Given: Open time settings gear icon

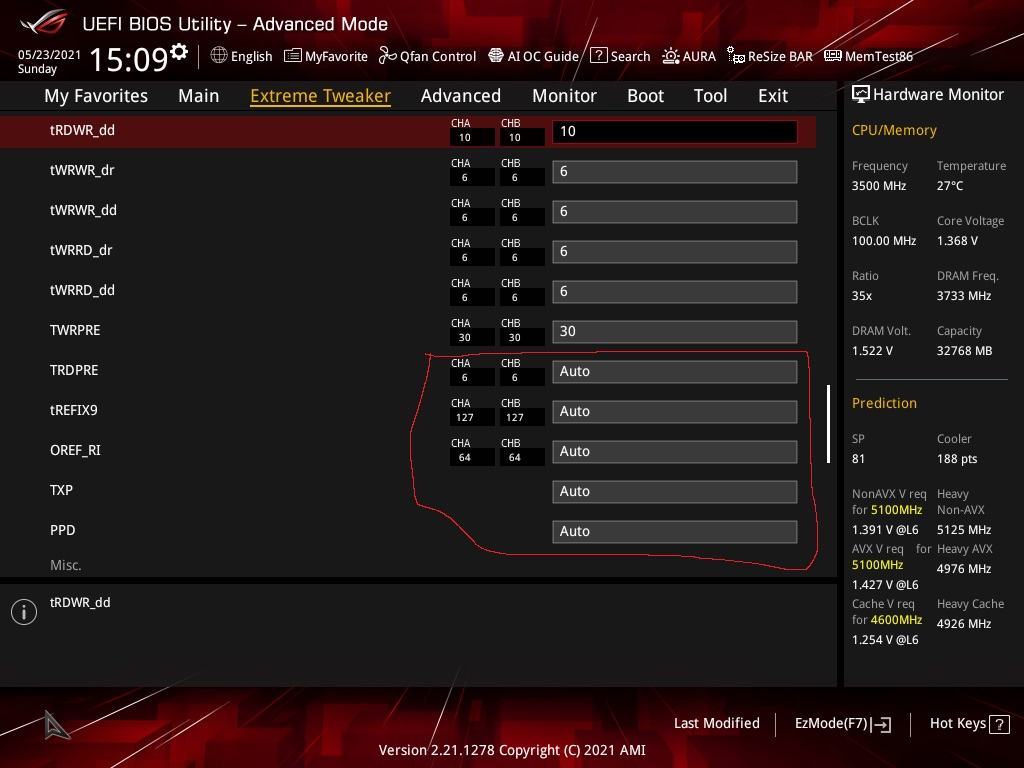Looking at the screenshot, I should coord(179,52).
